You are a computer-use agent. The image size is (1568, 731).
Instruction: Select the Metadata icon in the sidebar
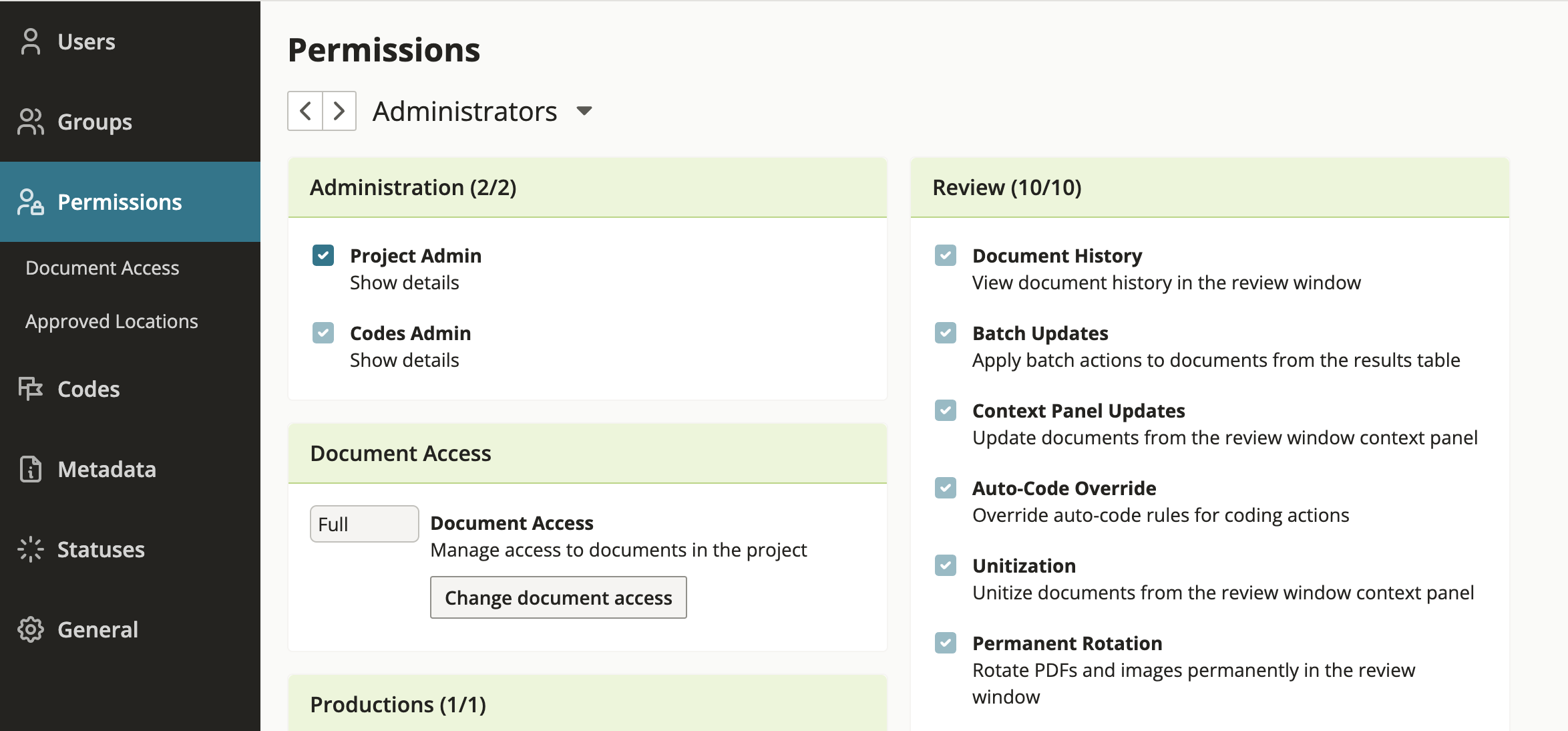coord(31,469)
